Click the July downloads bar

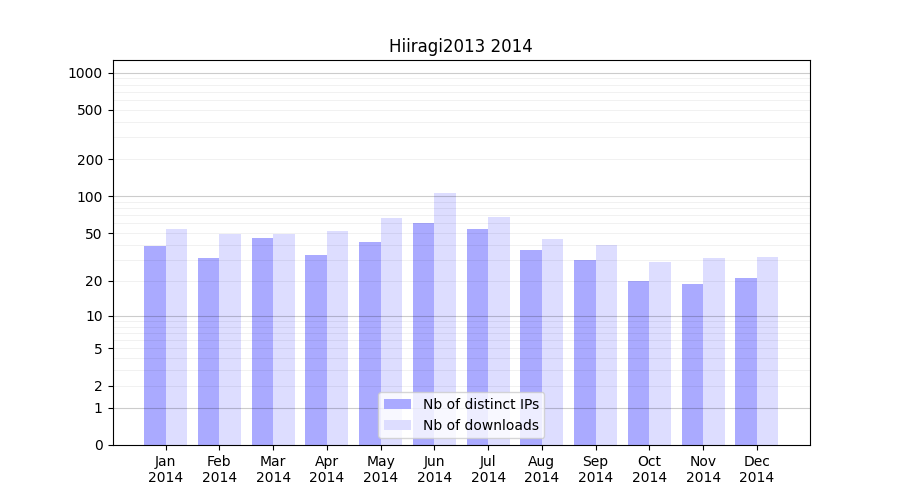pos(499,330)
